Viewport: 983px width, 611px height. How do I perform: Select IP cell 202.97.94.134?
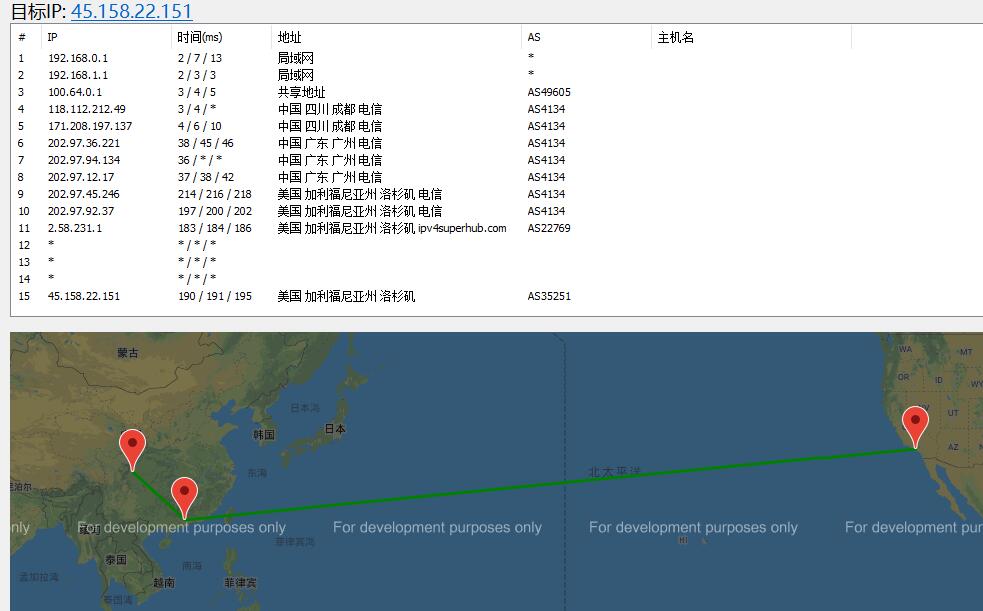(x=83, y=160)
